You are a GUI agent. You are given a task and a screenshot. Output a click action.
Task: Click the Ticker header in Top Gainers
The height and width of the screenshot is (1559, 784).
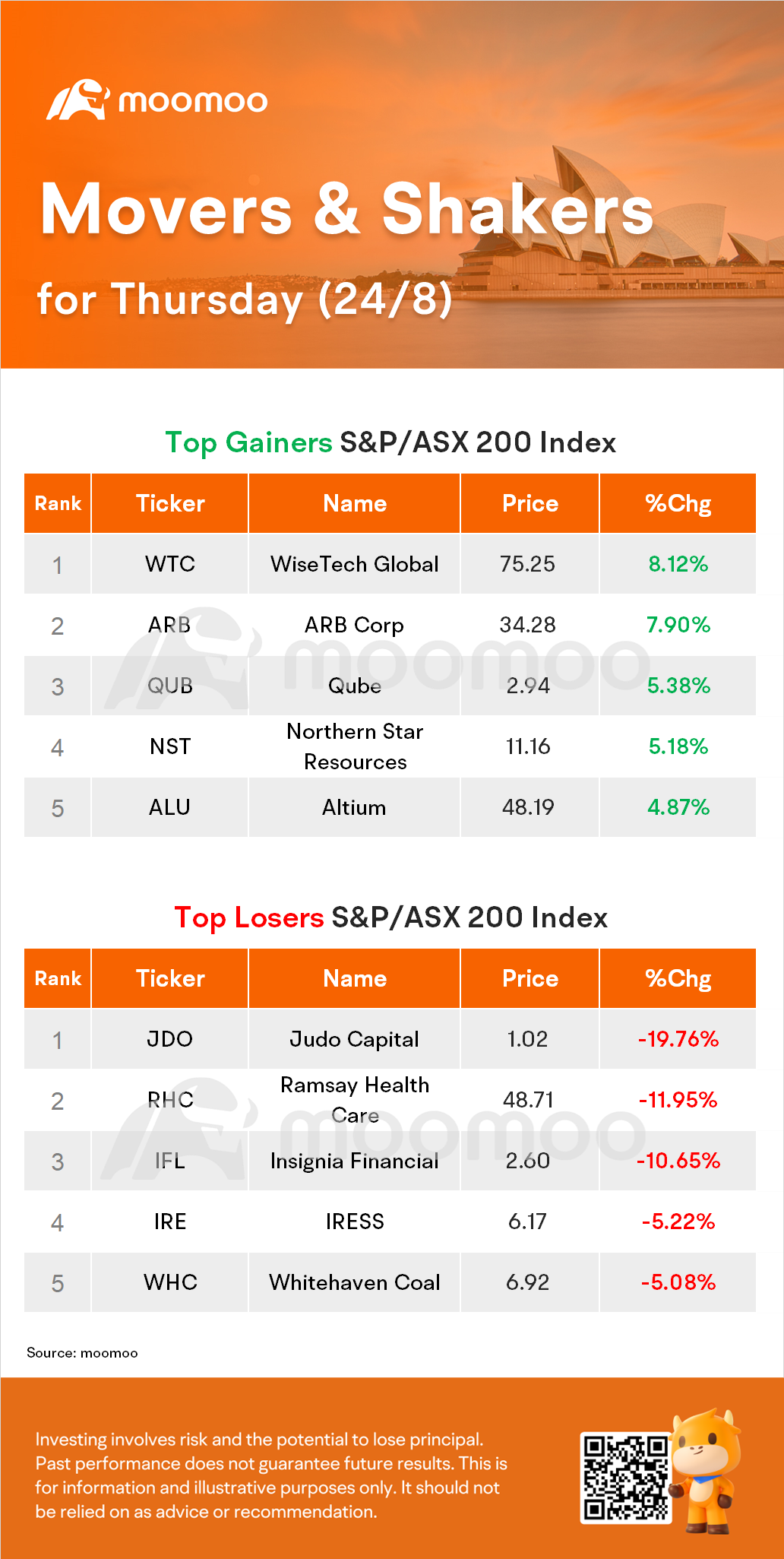170,503
